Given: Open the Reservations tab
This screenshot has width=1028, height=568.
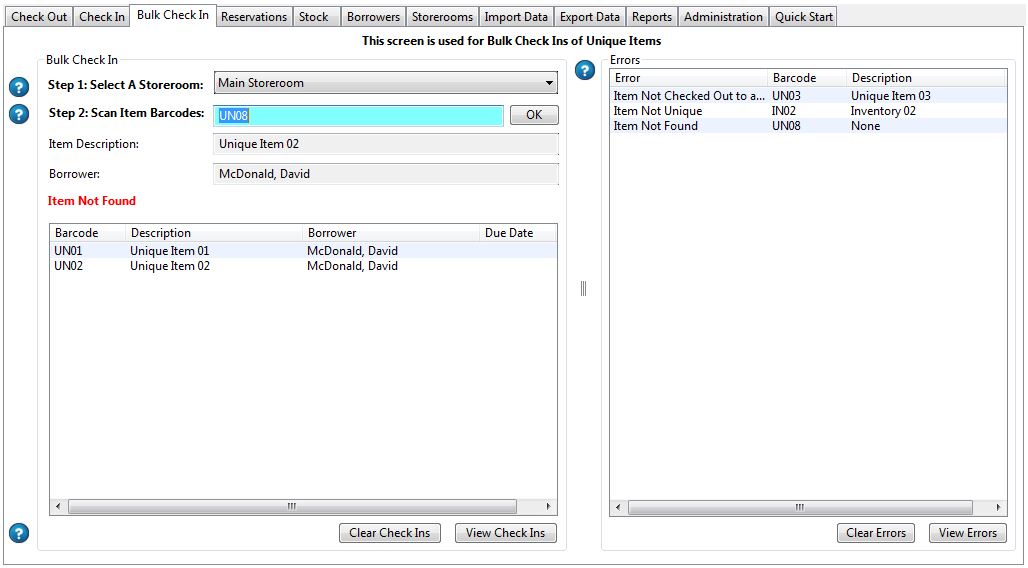Looking at the screenshot, I should point(254,16).
